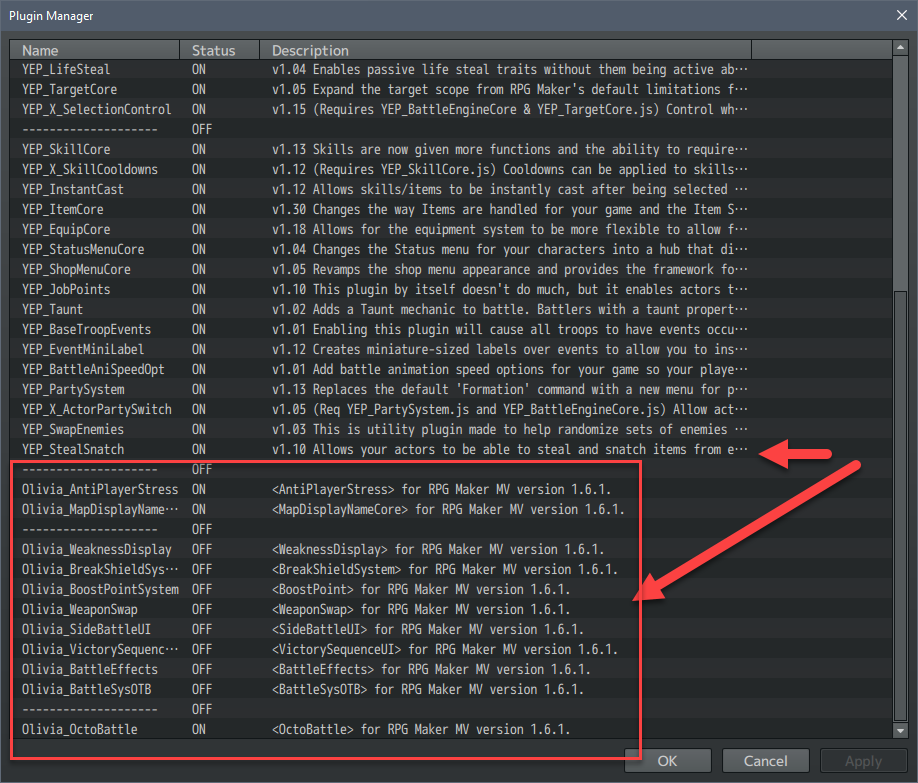Select the YEP_BattleAniSpeedOpt plugin row

451,369
